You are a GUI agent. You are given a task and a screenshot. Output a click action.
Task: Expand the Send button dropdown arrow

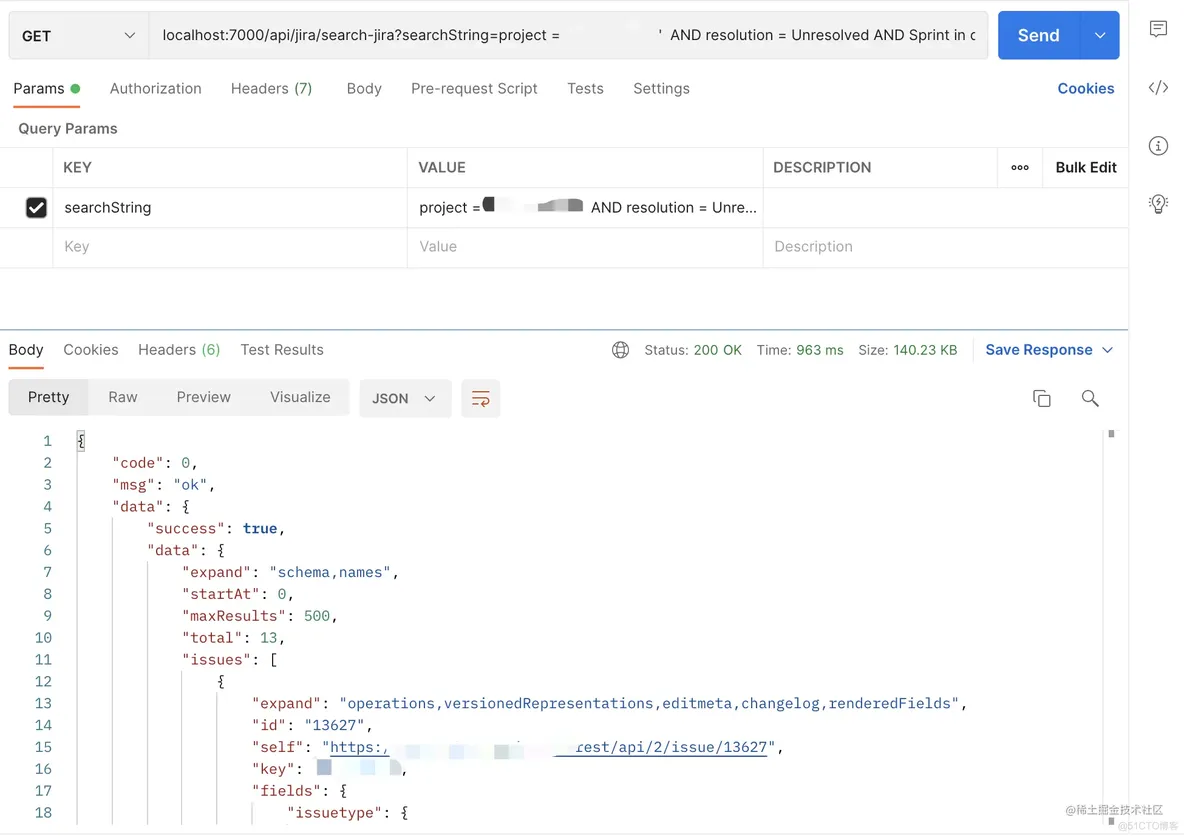click(1099, 36)
